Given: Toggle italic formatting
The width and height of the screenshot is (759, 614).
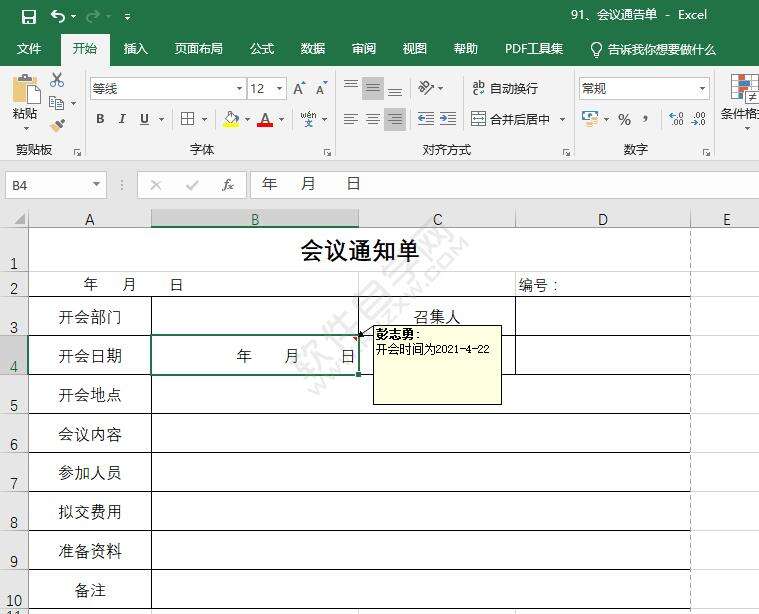Looking at the screenshot, I should click(x=122, y=119).
